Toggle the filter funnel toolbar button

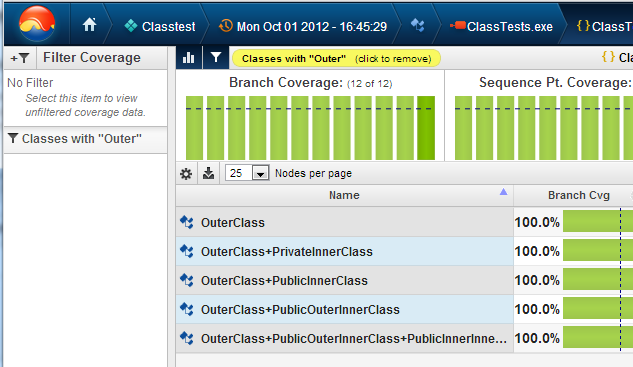[x=216, y=58]
